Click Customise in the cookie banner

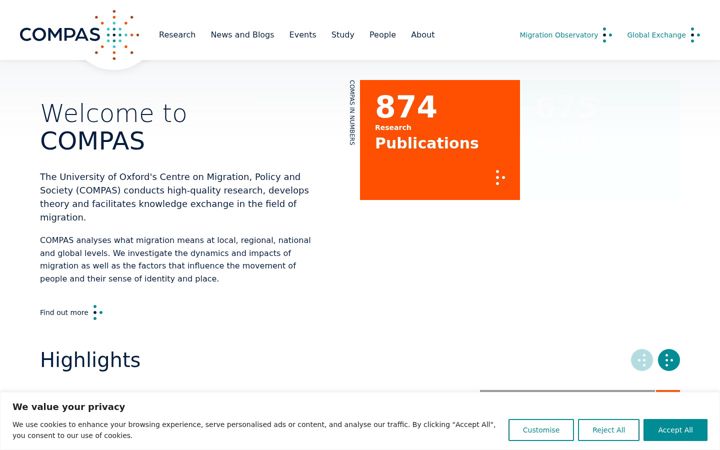pos(541,430)
